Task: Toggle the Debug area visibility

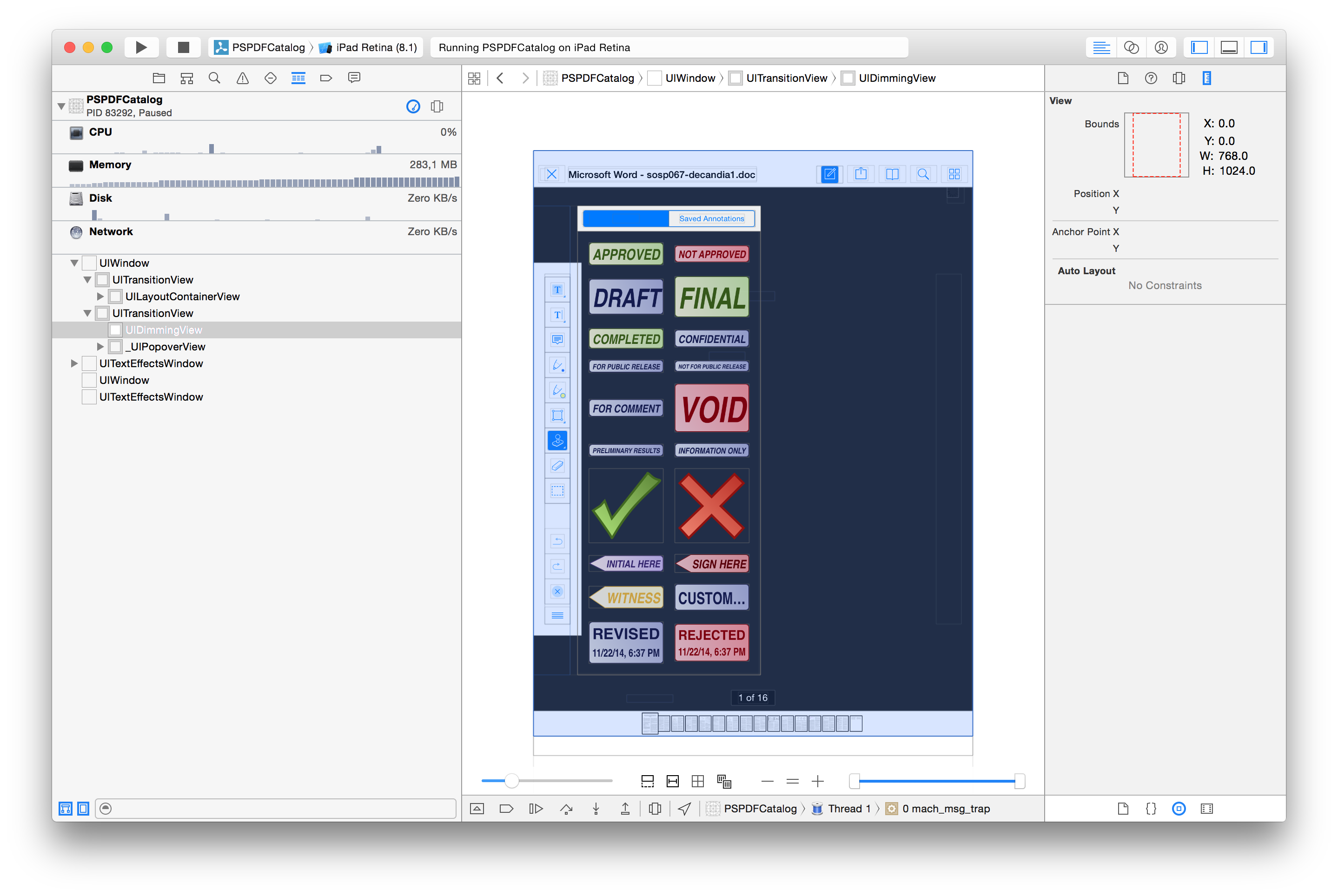Action: 1229,47
